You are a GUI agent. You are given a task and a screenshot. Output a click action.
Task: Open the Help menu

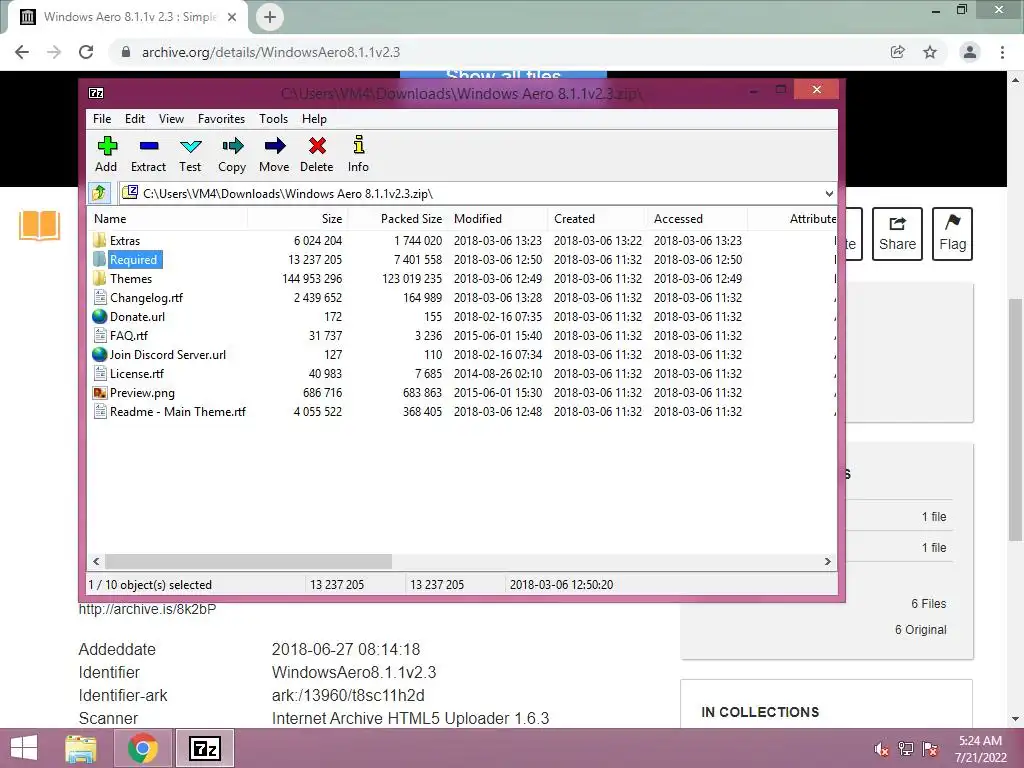click(314, 119)
